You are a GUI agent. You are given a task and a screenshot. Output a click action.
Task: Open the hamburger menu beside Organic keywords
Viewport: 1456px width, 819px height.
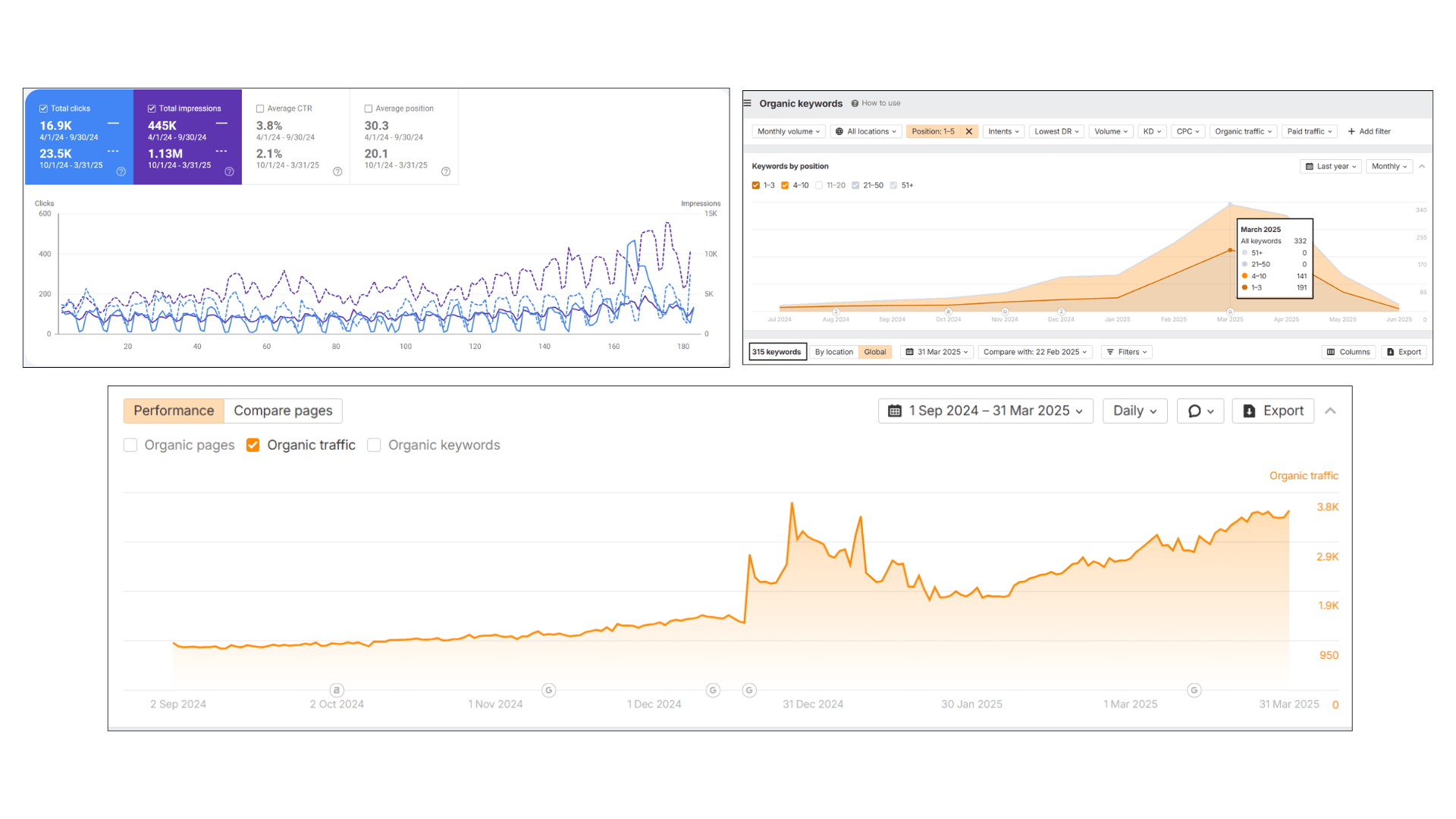click(x=748, y=103)
